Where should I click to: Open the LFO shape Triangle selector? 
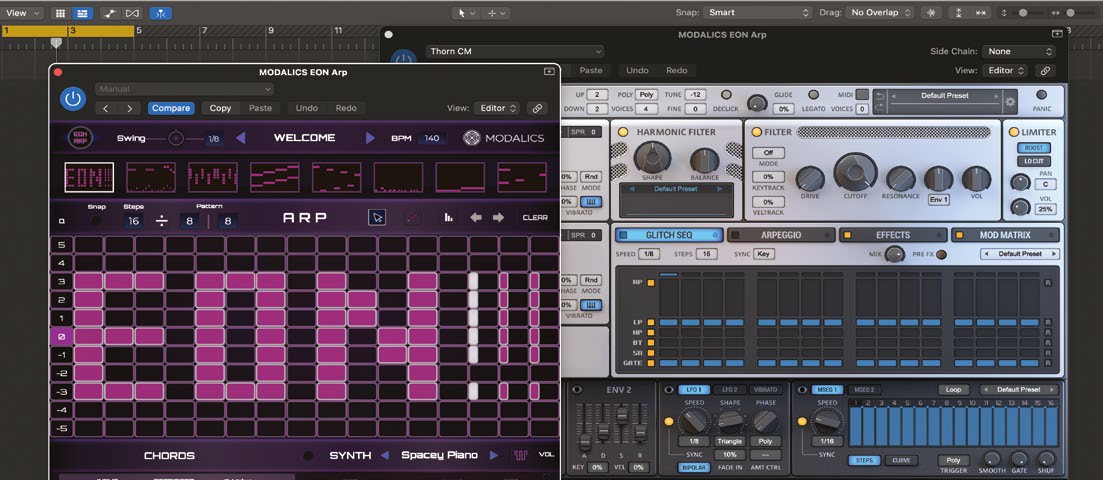(x=730, y=441)
